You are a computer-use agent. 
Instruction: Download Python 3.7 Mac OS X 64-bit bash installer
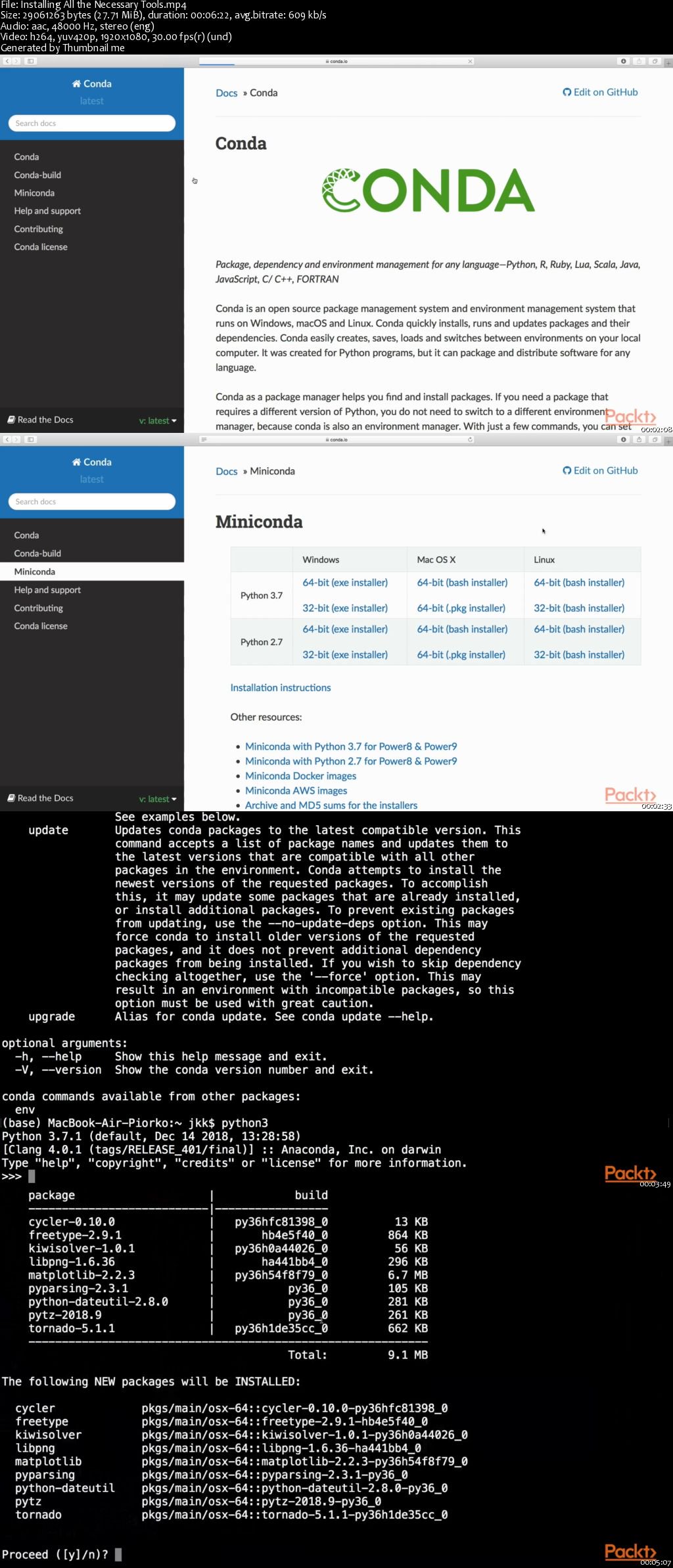point(462,583)
